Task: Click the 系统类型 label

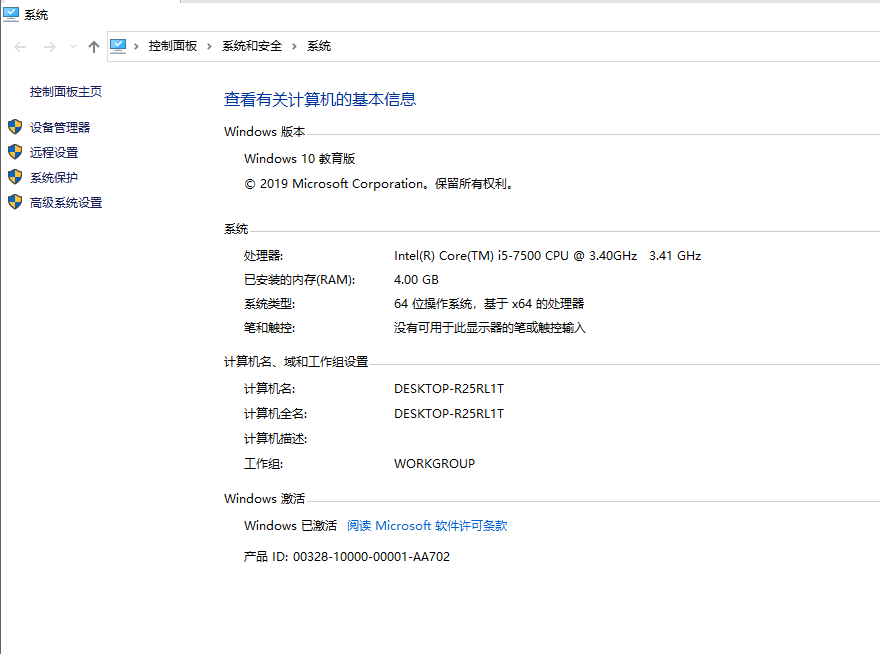Action: 269,304
